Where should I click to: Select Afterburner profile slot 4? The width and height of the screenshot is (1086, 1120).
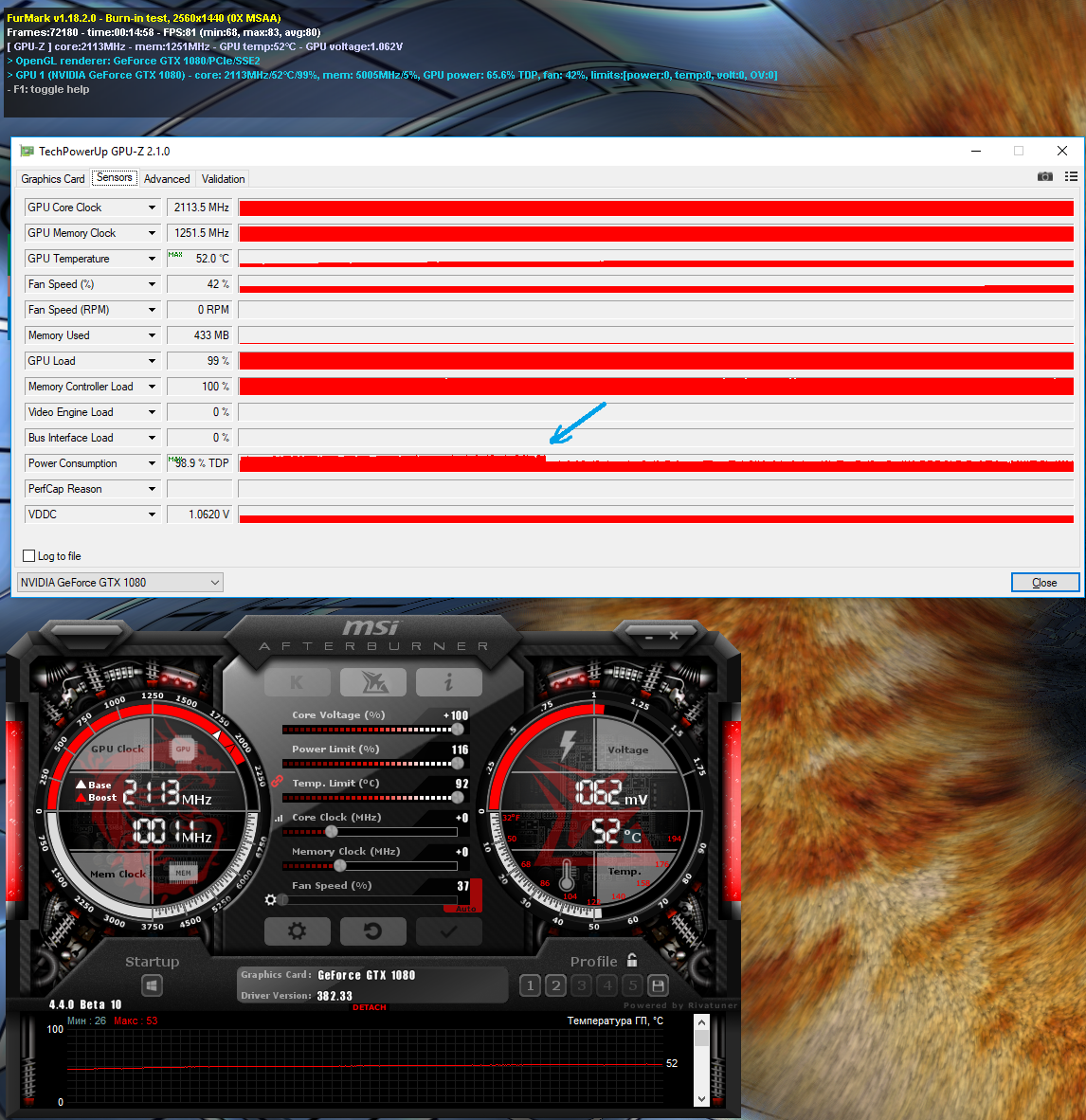pyautogui.click(x=607, y=985)
